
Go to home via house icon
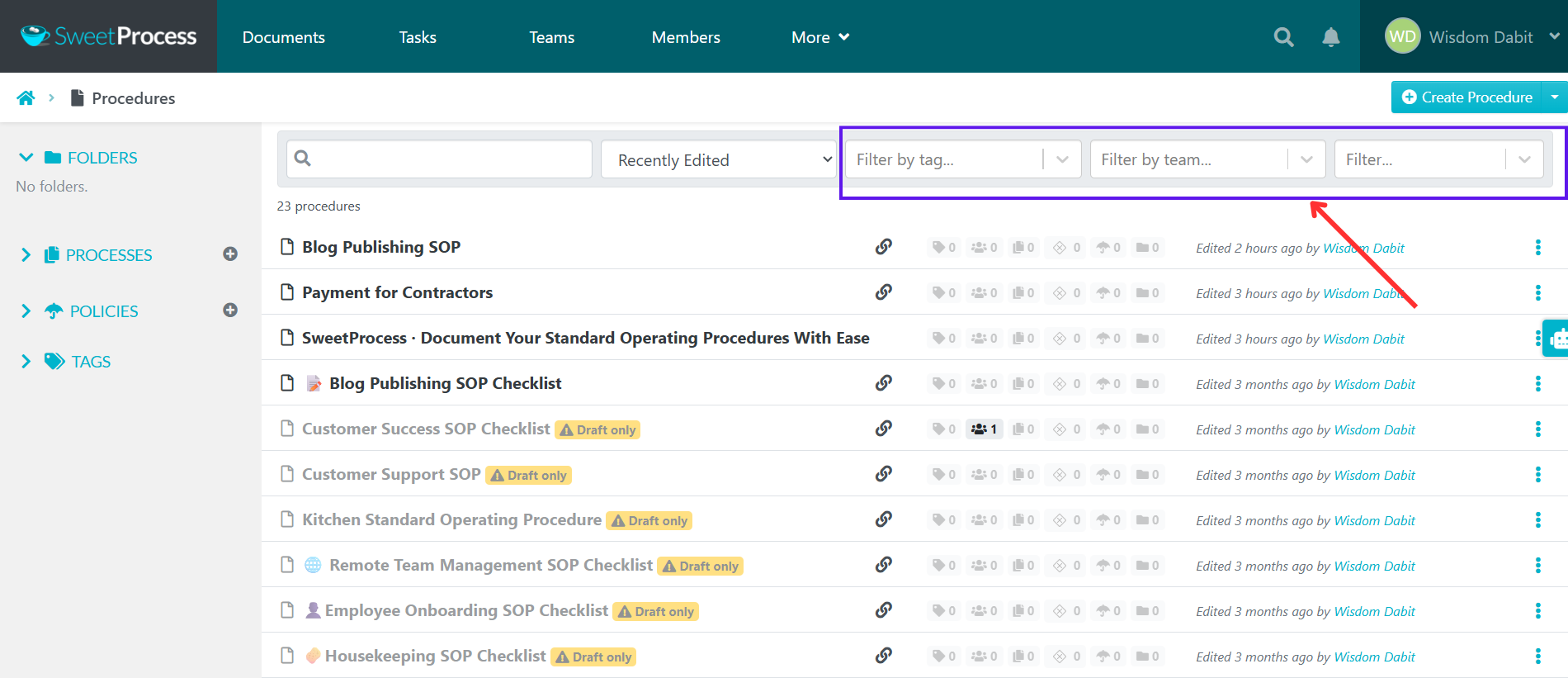26,98
